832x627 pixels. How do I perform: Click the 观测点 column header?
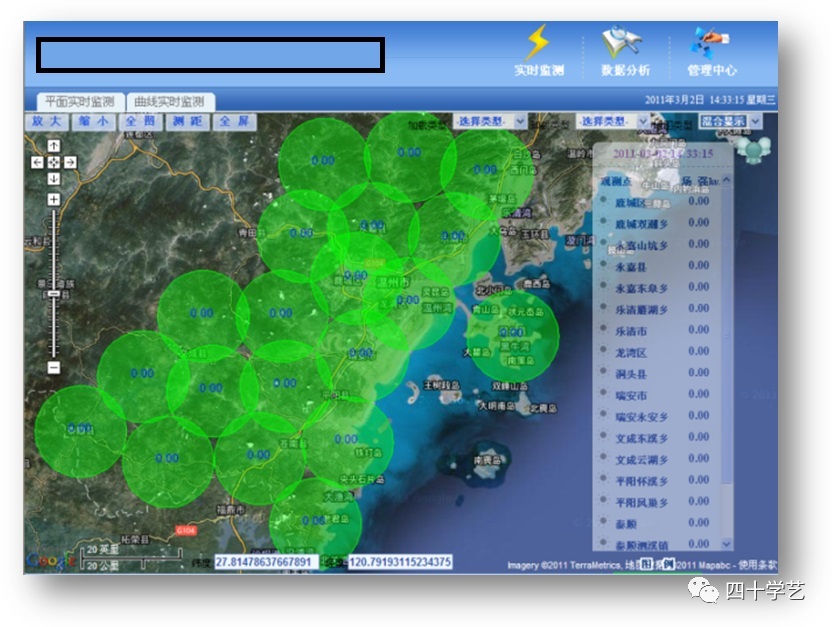(x=616, y=181)
